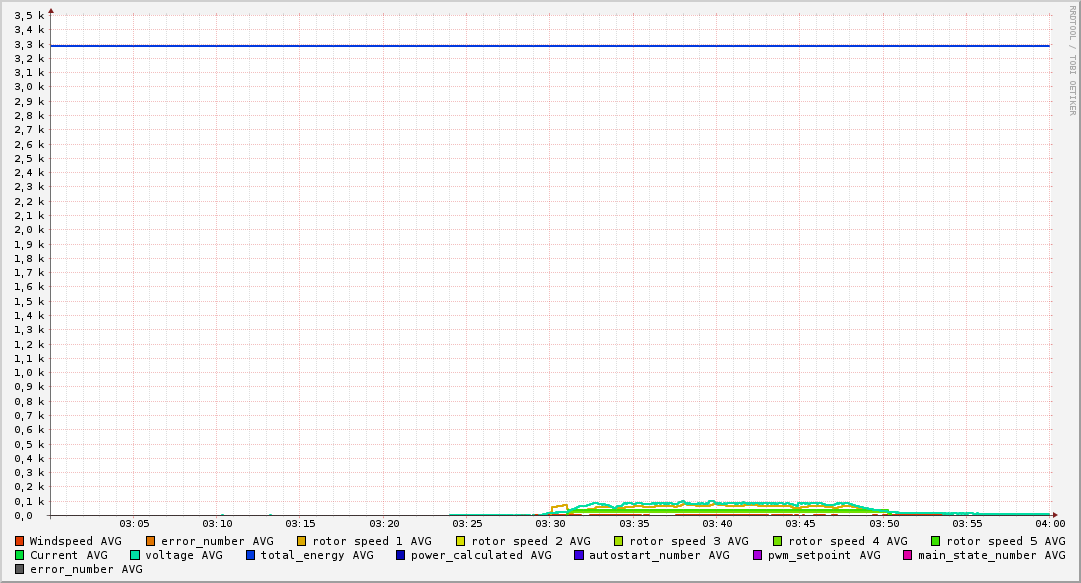Click the 03:45 time axis label

tap(800, 523)
